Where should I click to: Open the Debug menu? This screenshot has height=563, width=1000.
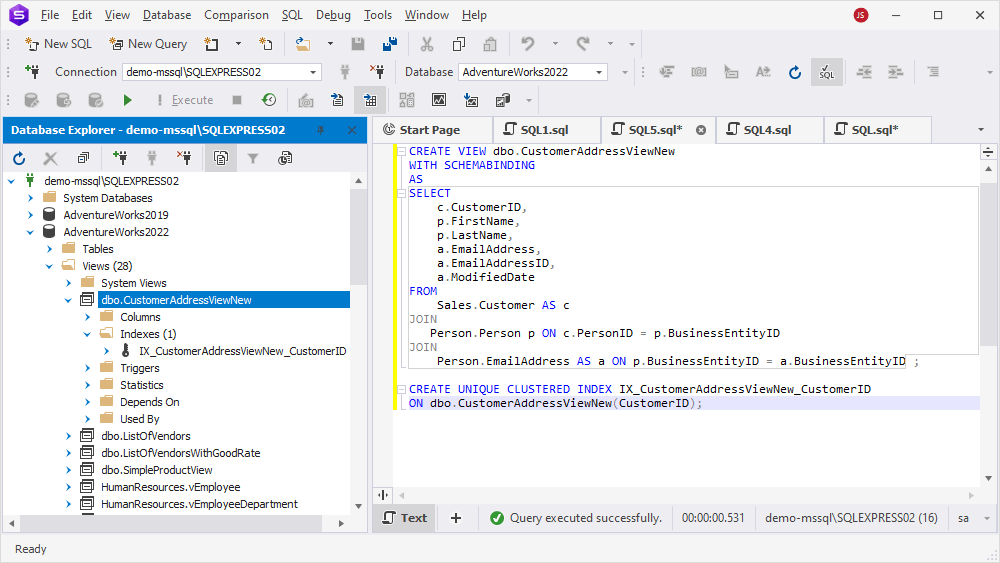(333, 15)
